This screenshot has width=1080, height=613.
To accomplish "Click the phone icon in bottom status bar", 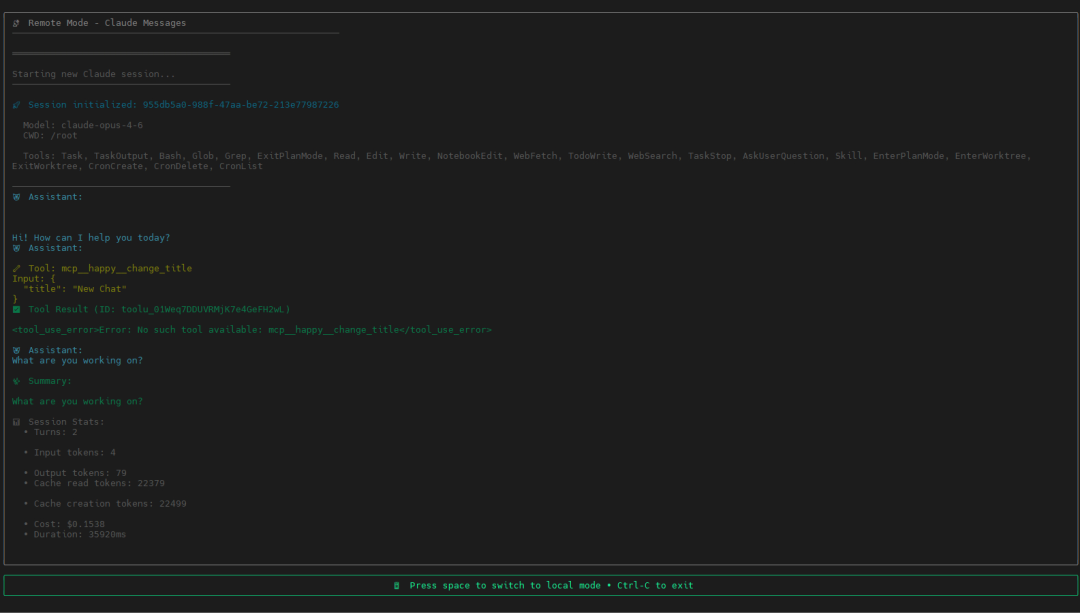I will click(x=397, y=586).
